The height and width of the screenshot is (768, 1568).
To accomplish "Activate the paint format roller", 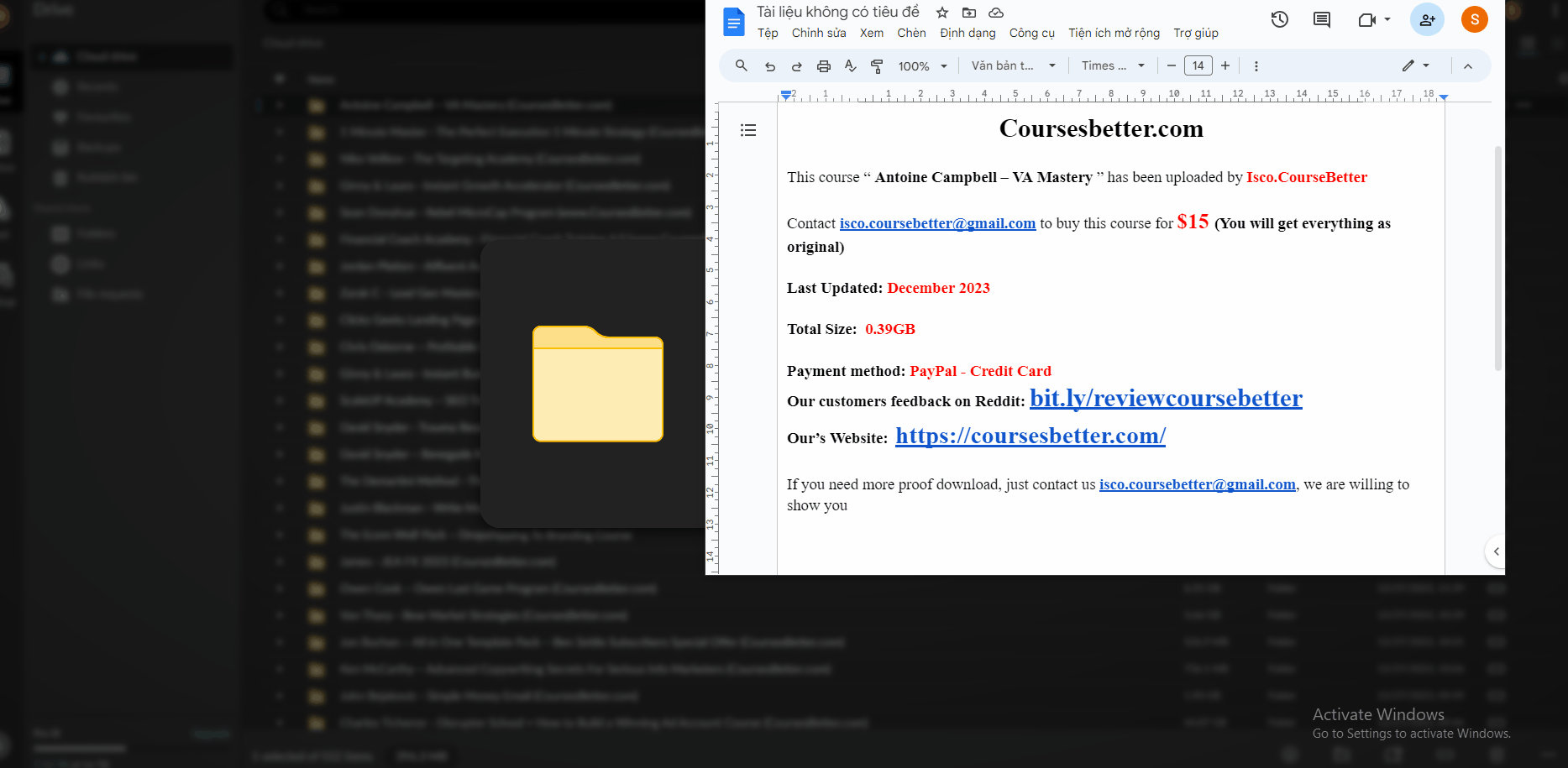I will (x=877, y=66).
